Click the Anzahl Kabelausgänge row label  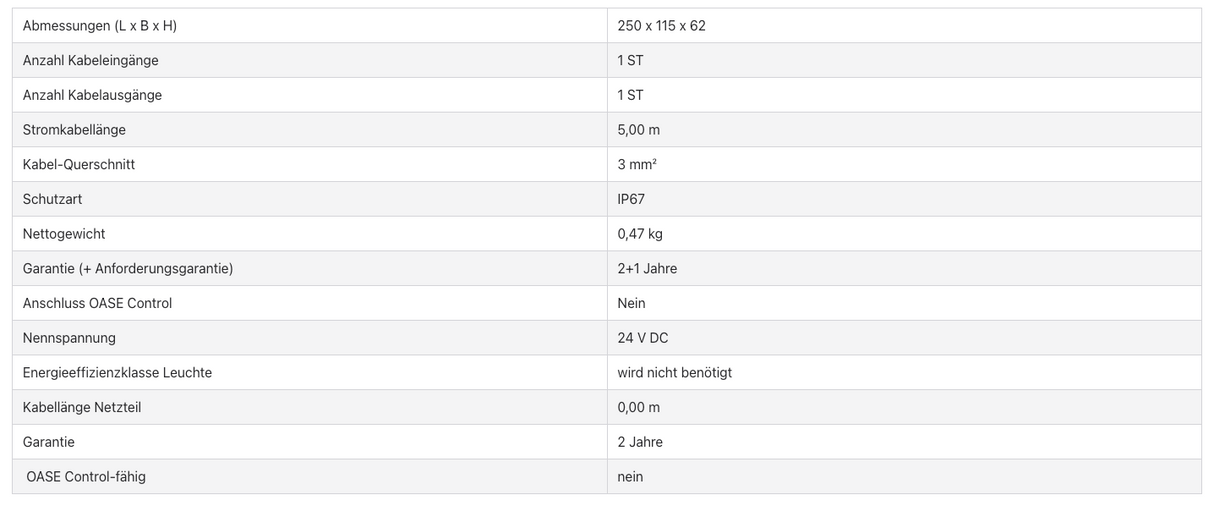92,95
